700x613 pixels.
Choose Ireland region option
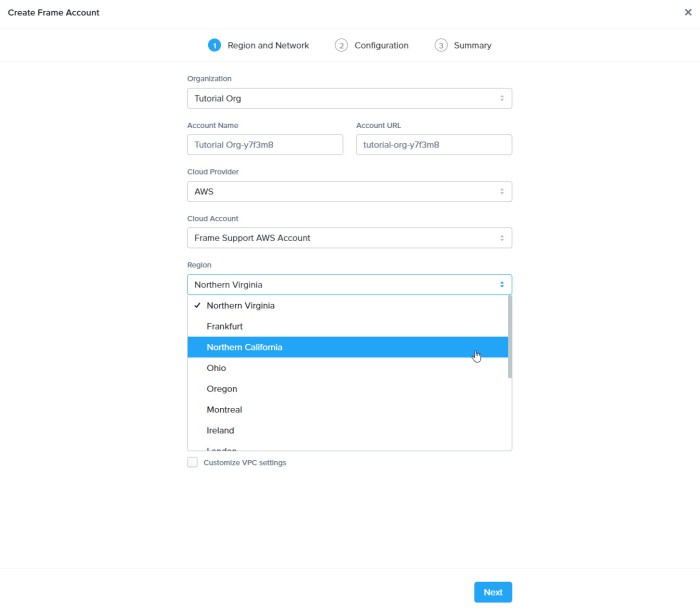pos(220,431)
